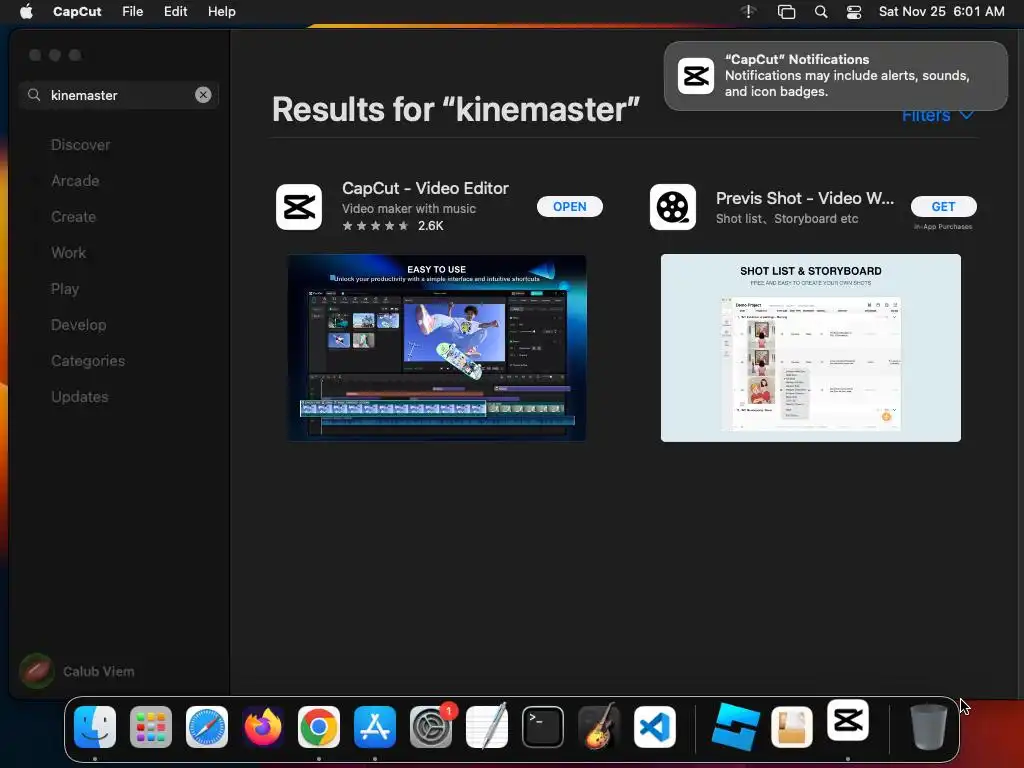Click the date and time in menu bar

coord(941,12)
